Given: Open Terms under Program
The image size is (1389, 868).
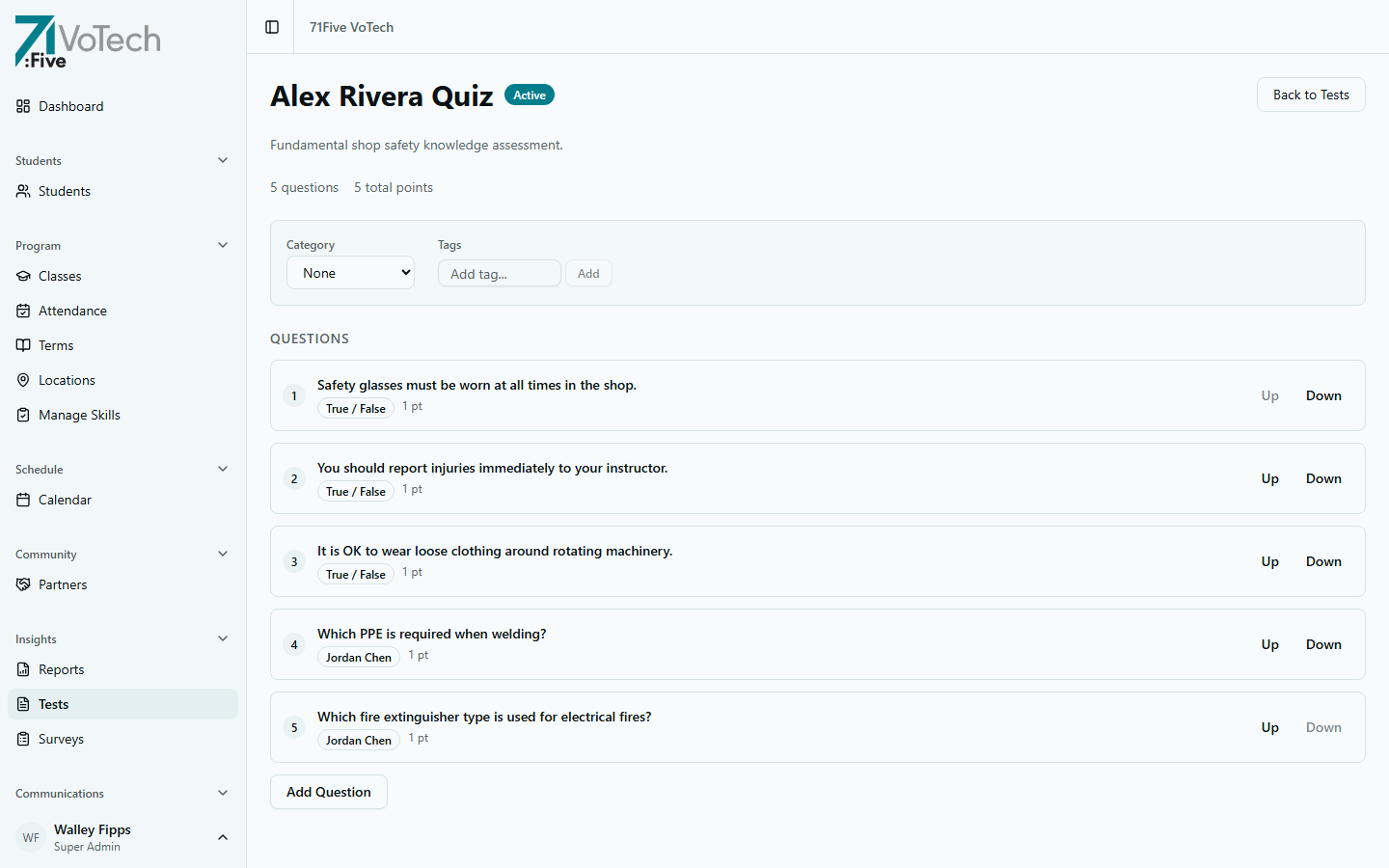Looking at the screenshot, I should 56,345.
